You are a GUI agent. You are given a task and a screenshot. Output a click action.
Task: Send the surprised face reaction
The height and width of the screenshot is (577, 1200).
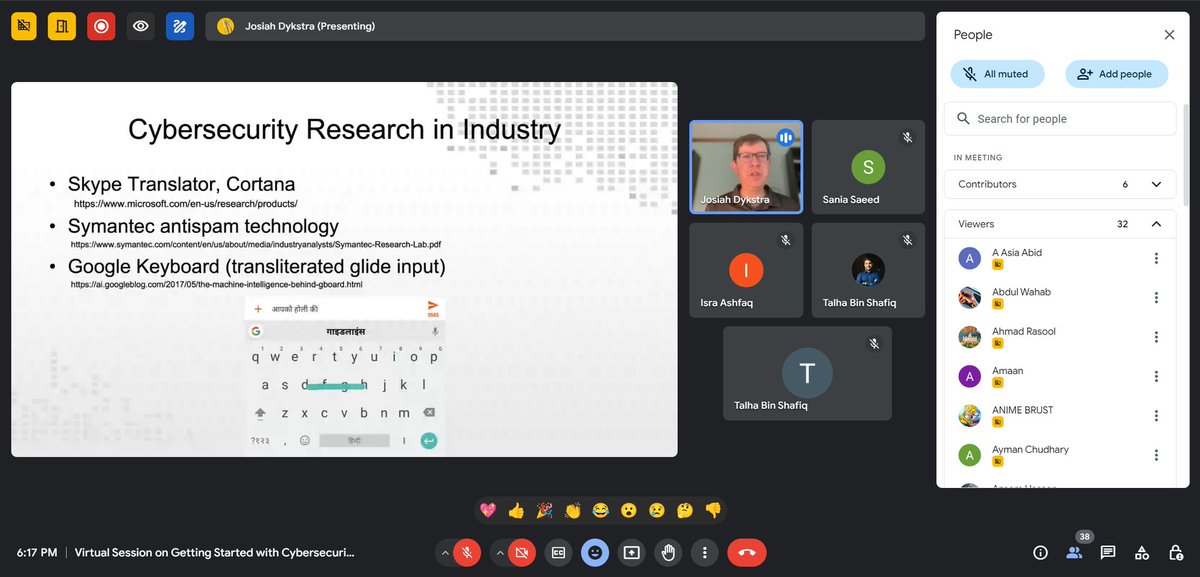[628, 510]
